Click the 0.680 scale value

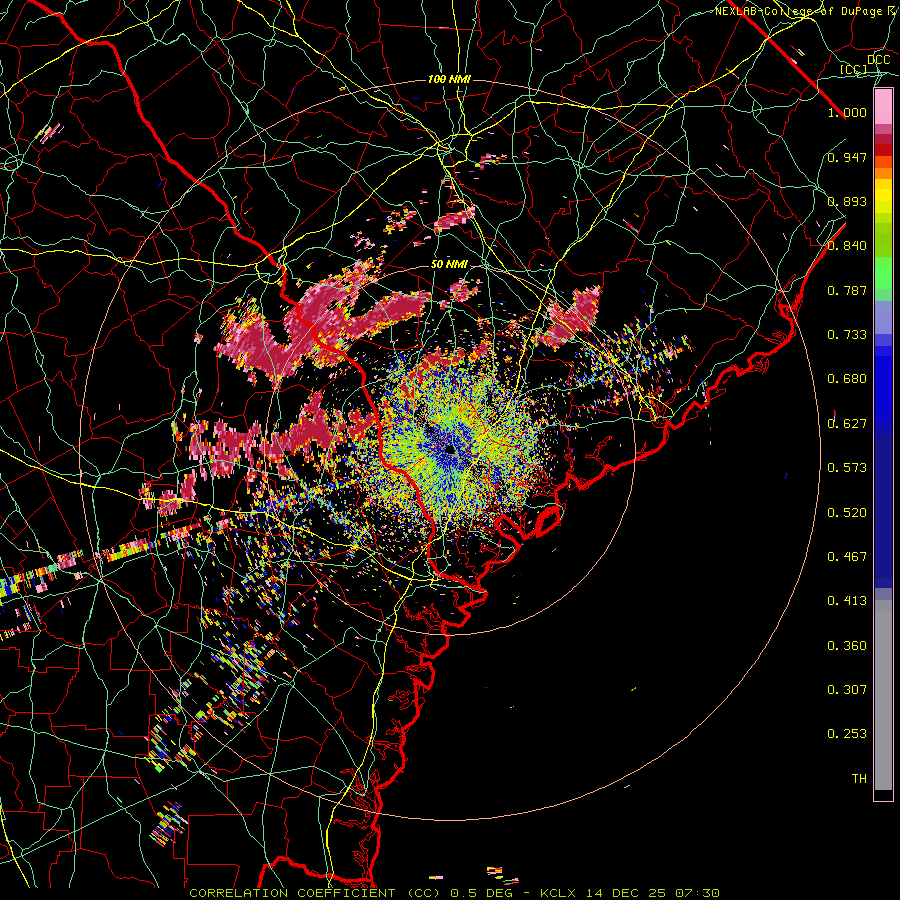point(847,379)
